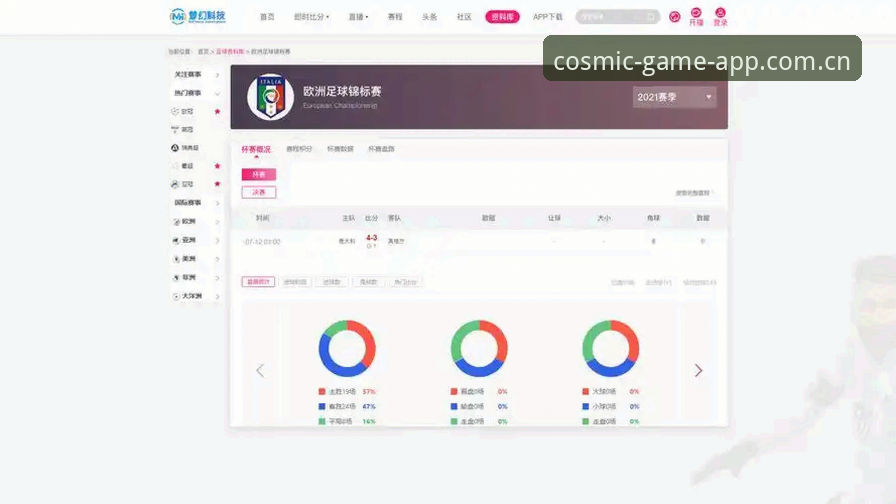Image resolution: width=896 pixels, height=504 pixels.
Task: Expand the 大洋洲 row chevron
Action: (x=217, y=297)
